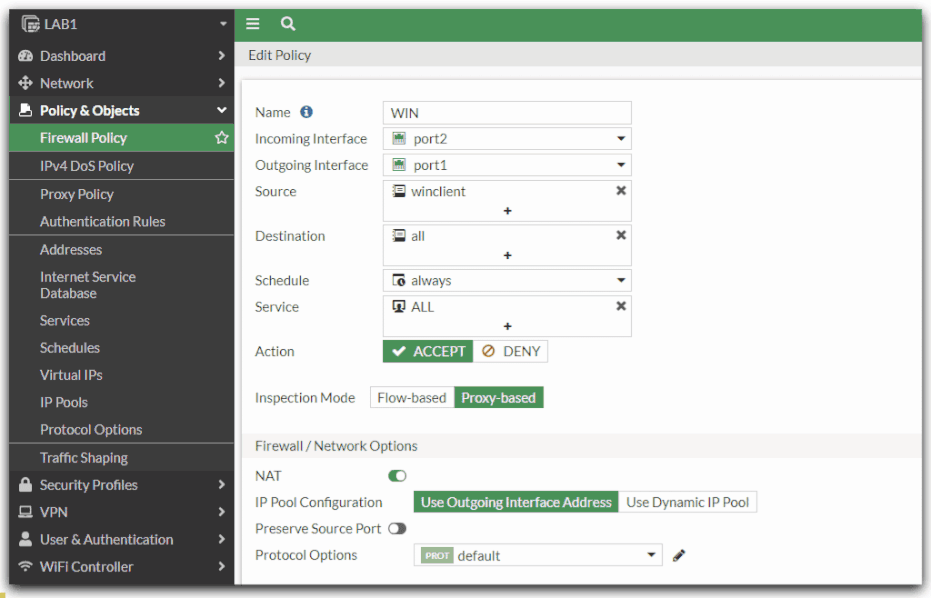The image size is (931, 598).
Task: Remove the ALL entry from Service
Action: (x=621, y=307)
